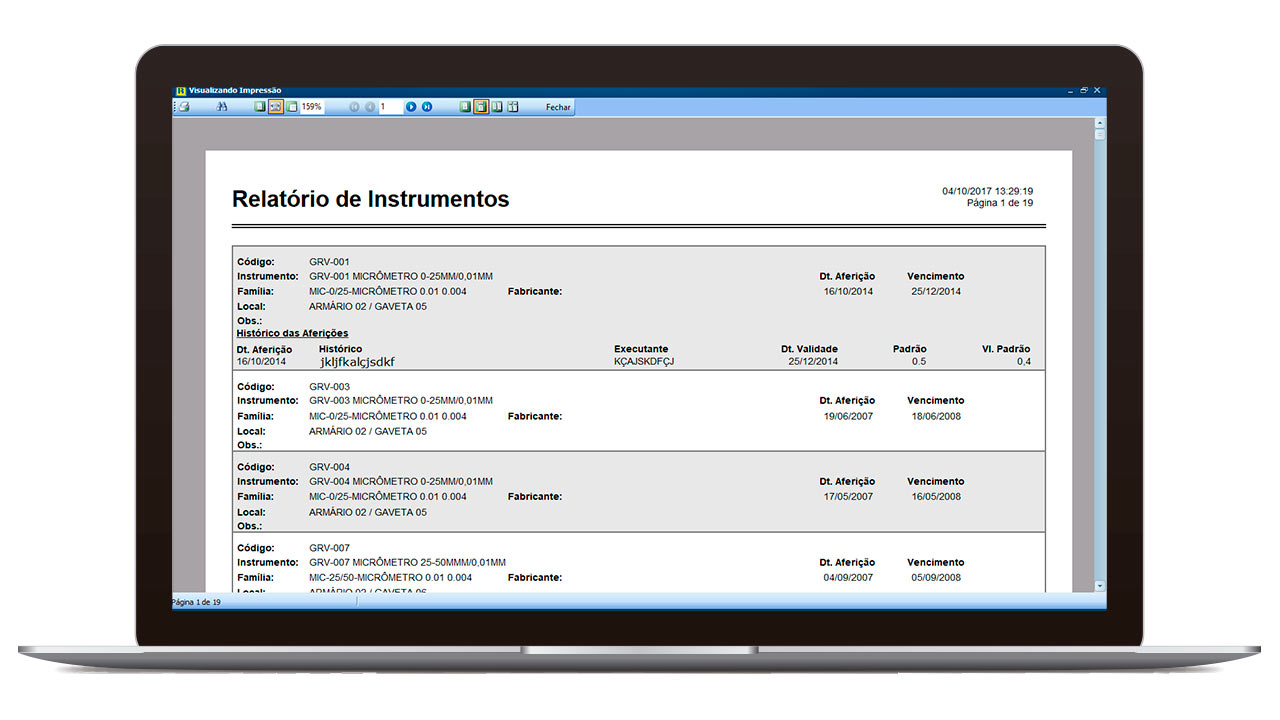Switch to two-page side-by-side layout
Screen dimensions: 1280x720
(x=497, y=107)
